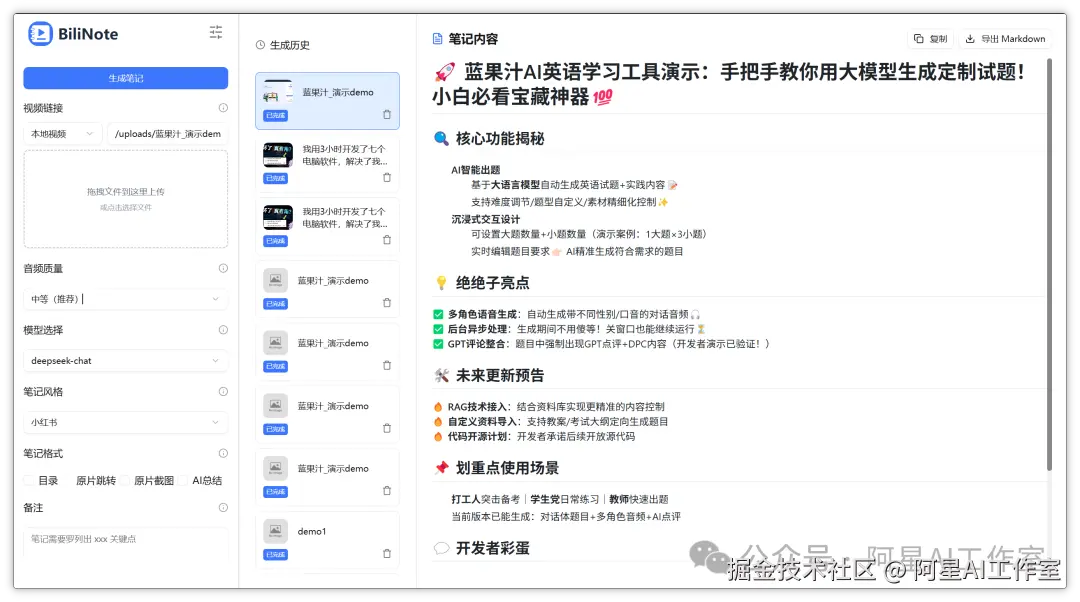Screen dimensions: 1080x602
Task: Open the deepseek-chat model dropdown
Action: [125, 360]
